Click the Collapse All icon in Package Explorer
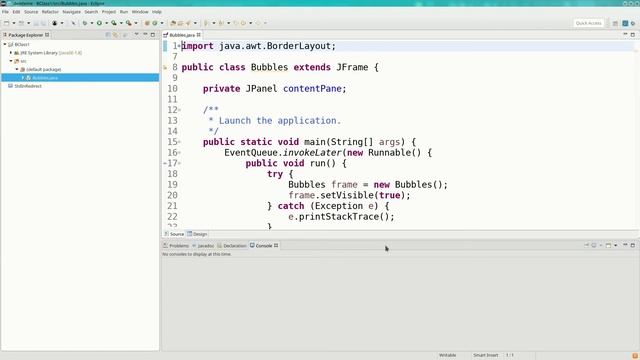This screenshot has width=640, height=360. point(108,35)
